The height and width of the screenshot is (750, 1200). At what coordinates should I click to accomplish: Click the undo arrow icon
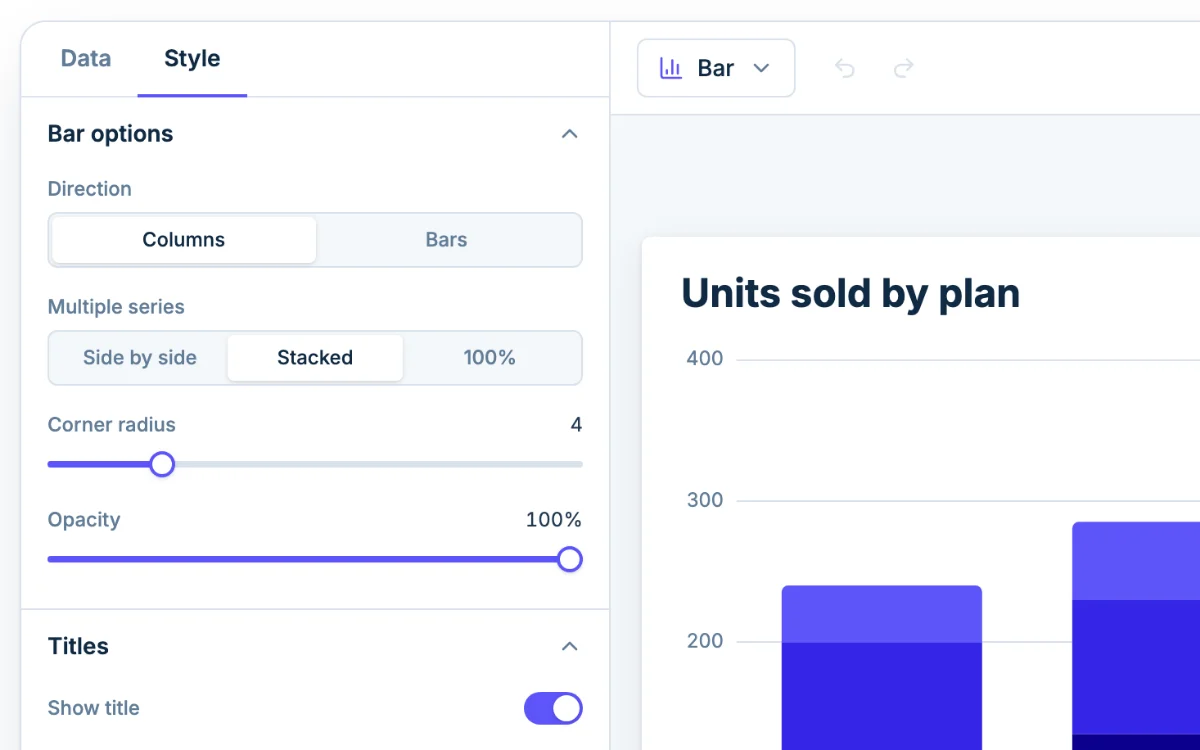(845, 68)
